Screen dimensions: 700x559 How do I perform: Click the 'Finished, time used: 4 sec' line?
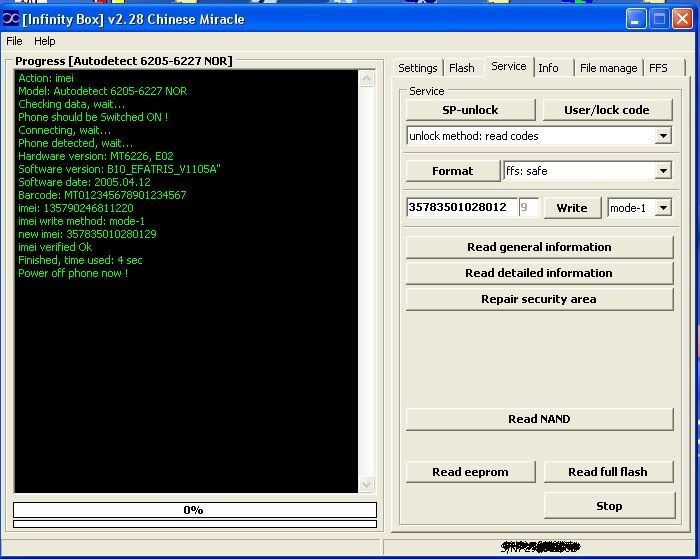pyautogui.click(x=80, y=260)
